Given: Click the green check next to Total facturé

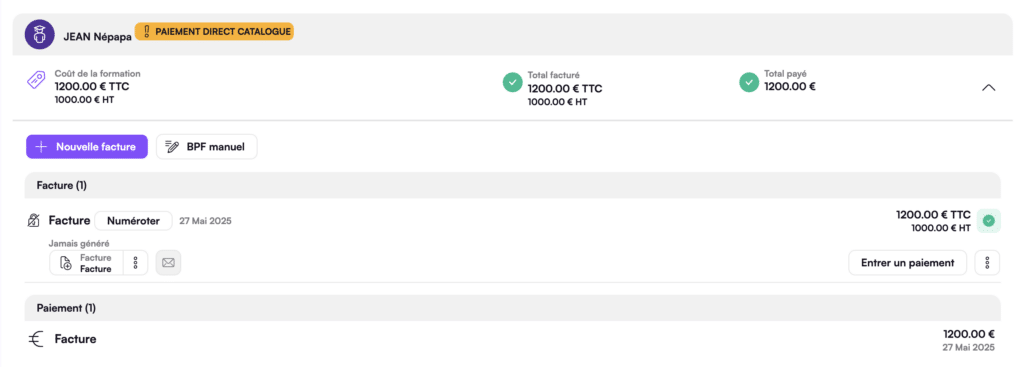Looking at the screenshot, I should 512,83.
